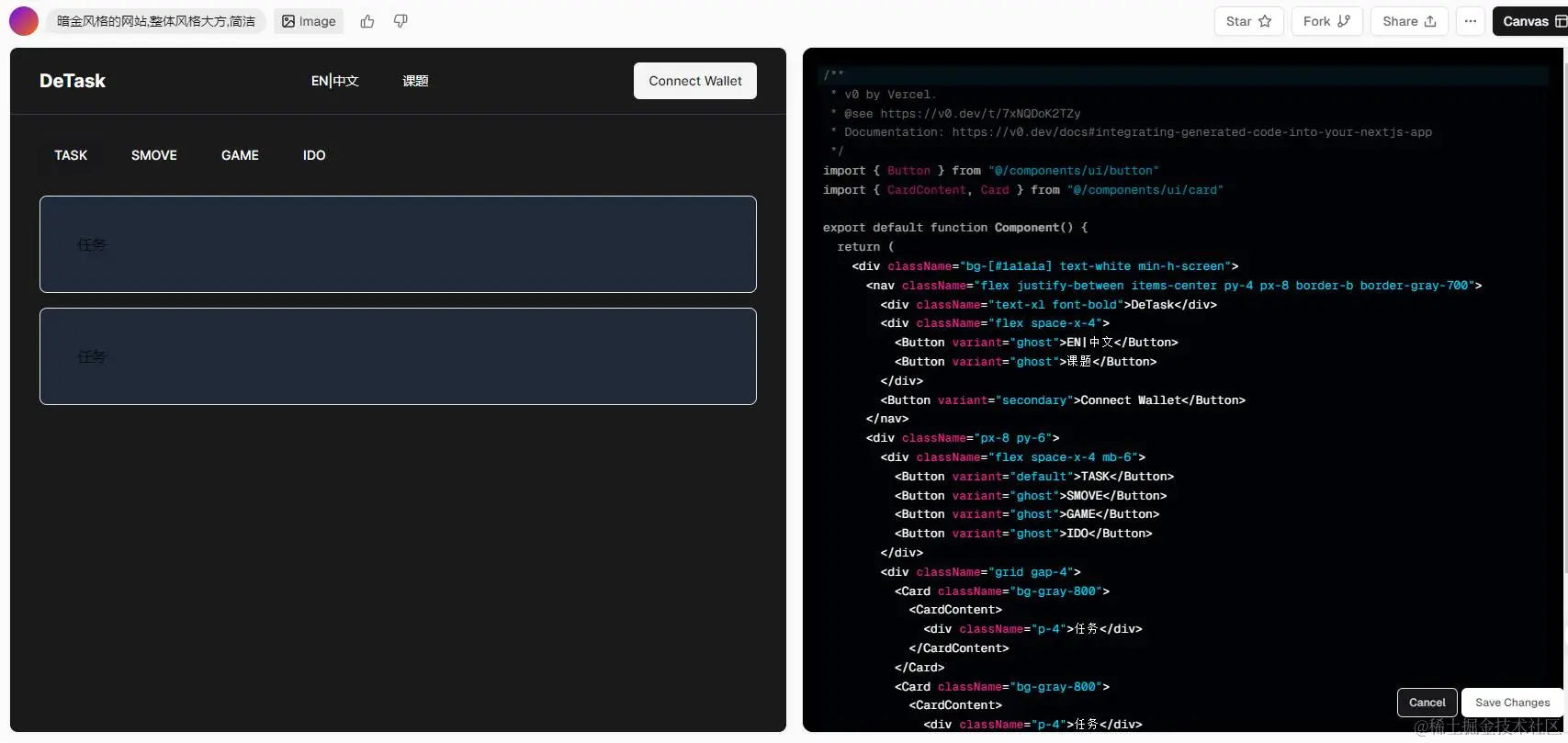Click the "px-8 py-6" div code line
Image resolution: width=1568 pixels, height=743 pixels.
(963, 438)
